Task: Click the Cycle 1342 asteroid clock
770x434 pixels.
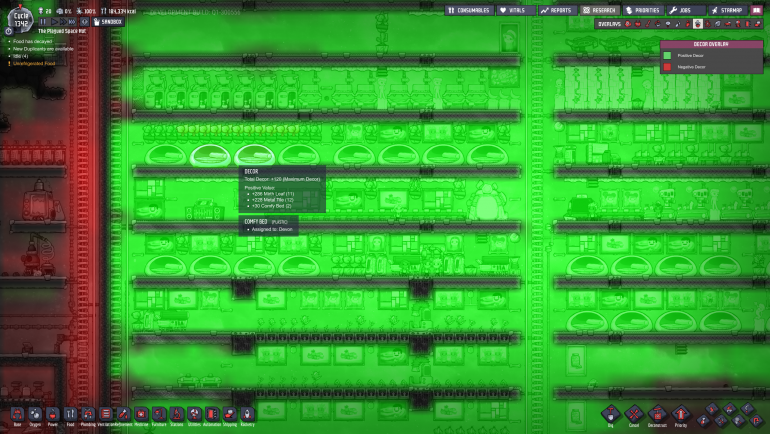Action: [21, 20]
